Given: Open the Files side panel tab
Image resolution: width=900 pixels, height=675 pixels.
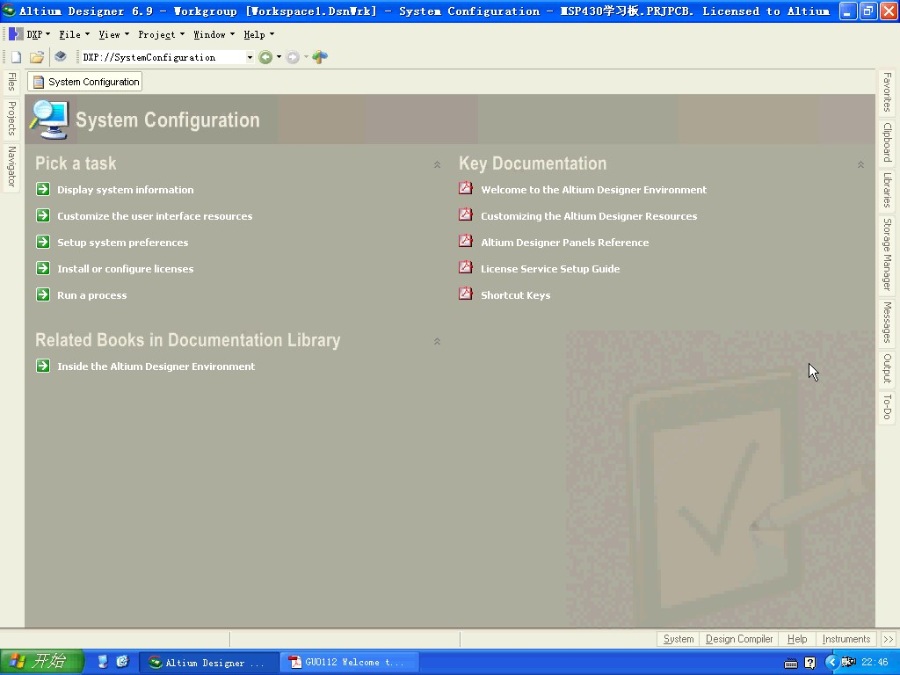Looking at the screenshot, I should (x=11, y=82).
